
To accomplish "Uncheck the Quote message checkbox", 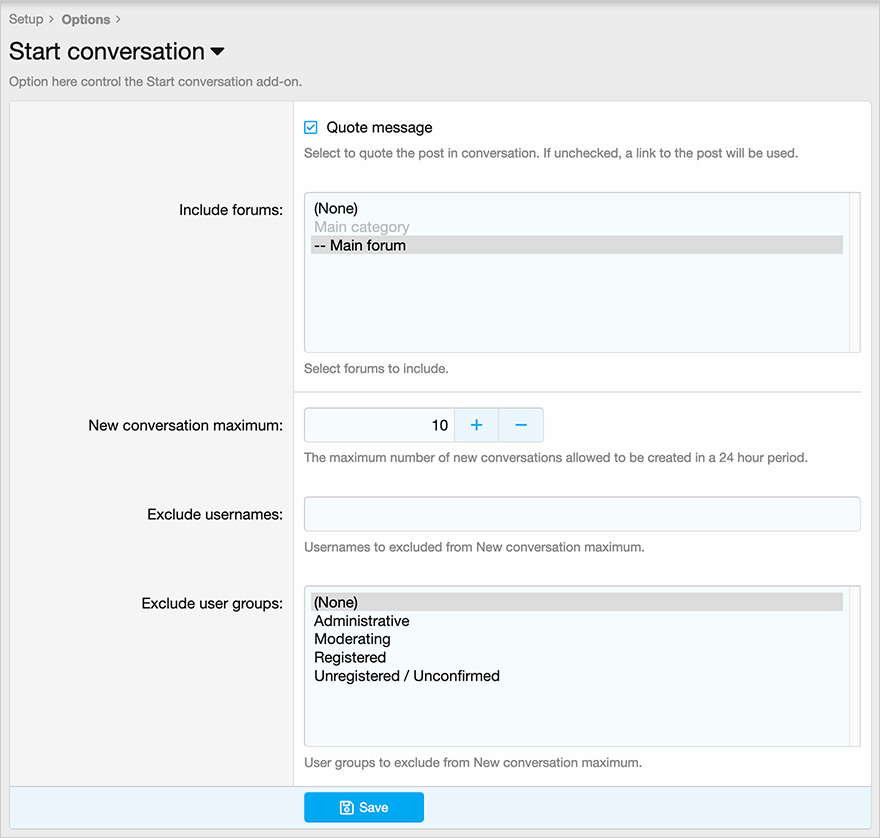I will click(311, 128).
